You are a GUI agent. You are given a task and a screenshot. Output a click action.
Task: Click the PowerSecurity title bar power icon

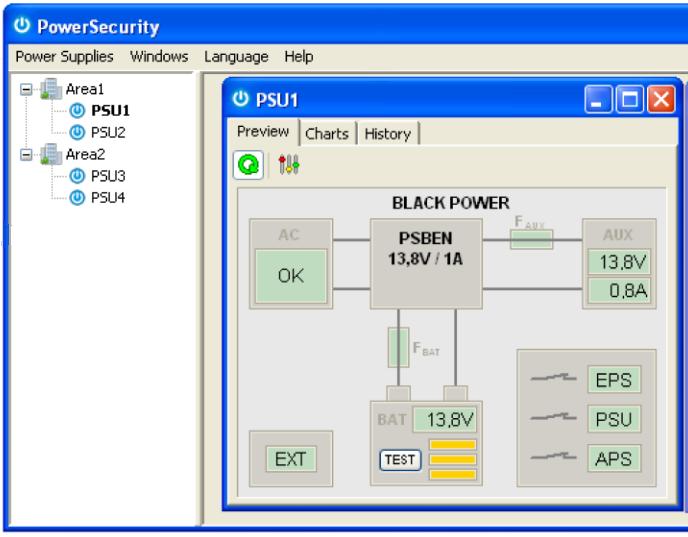click(x=22, y=25)
